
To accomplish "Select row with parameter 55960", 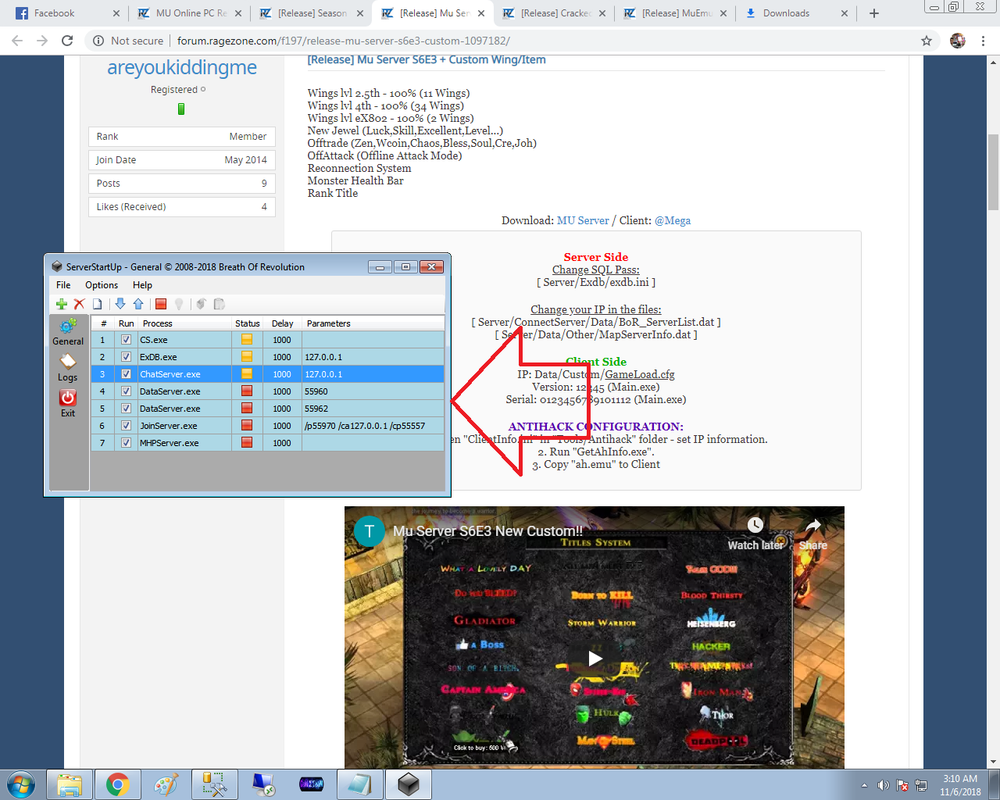I will (267, 391).
